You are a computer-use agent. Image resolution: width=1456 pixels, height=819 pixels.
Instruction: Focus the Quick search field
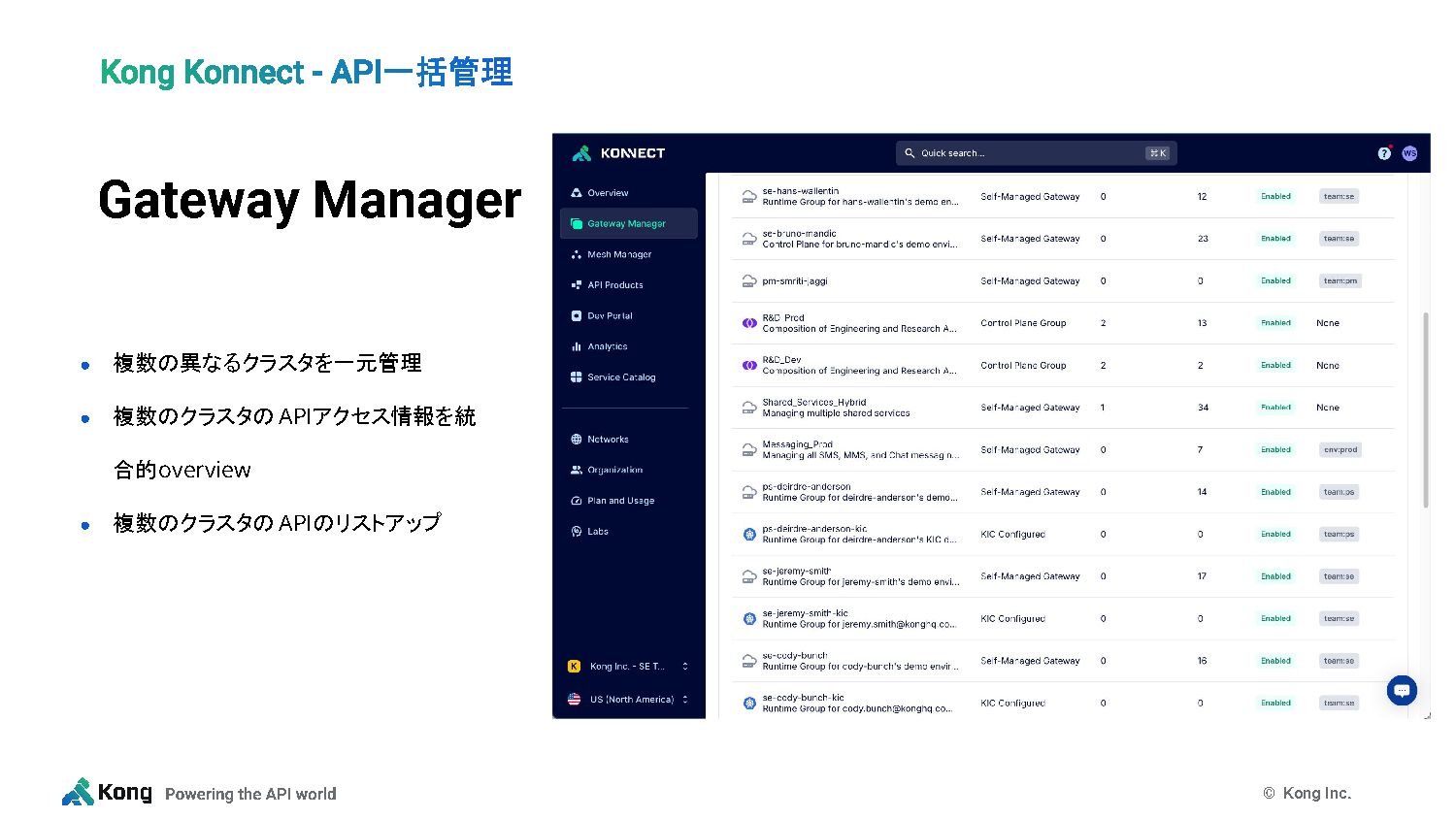pos(1036,153)
